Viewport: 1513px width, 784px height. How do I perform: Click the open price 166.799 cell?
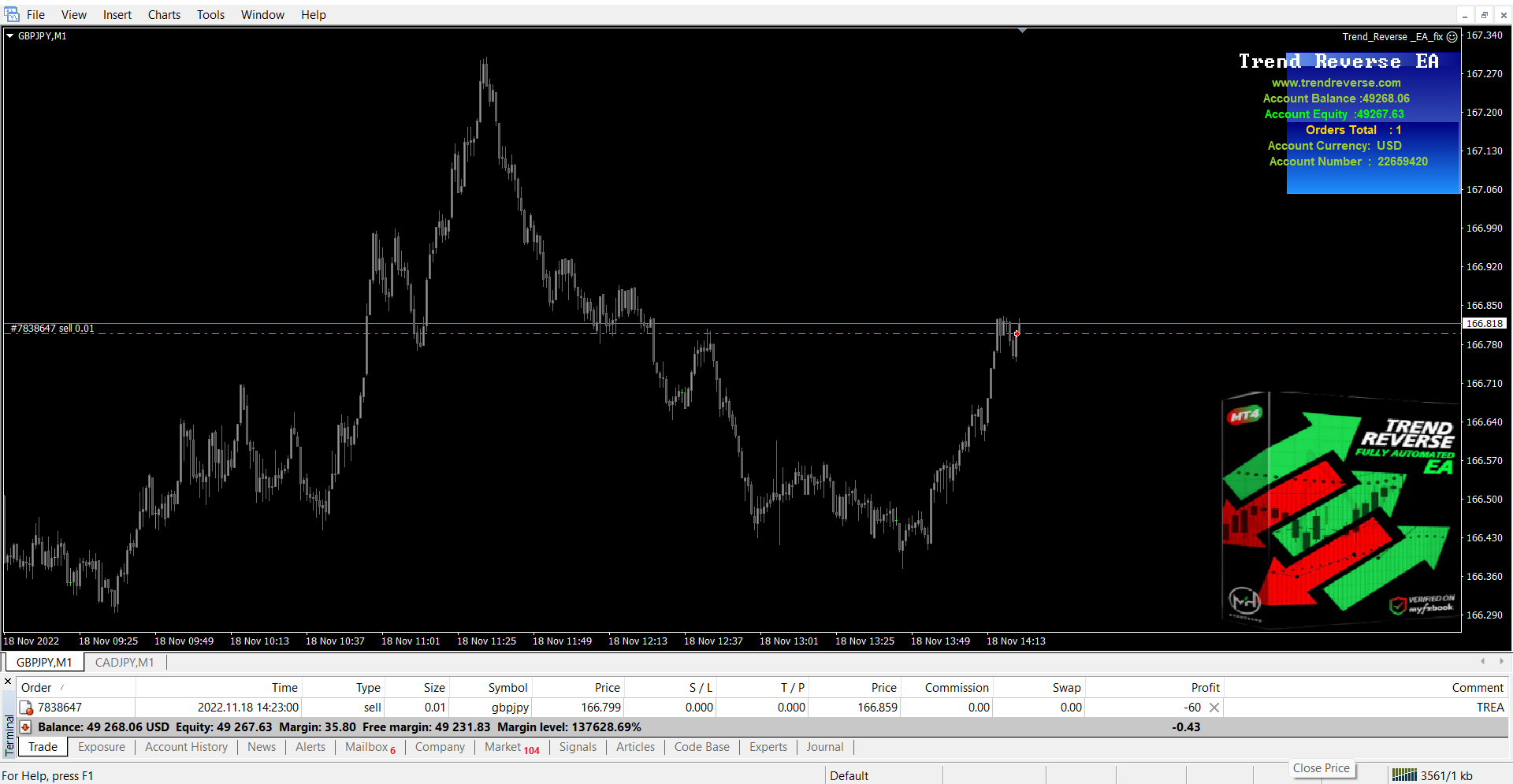tap(578, 708)
